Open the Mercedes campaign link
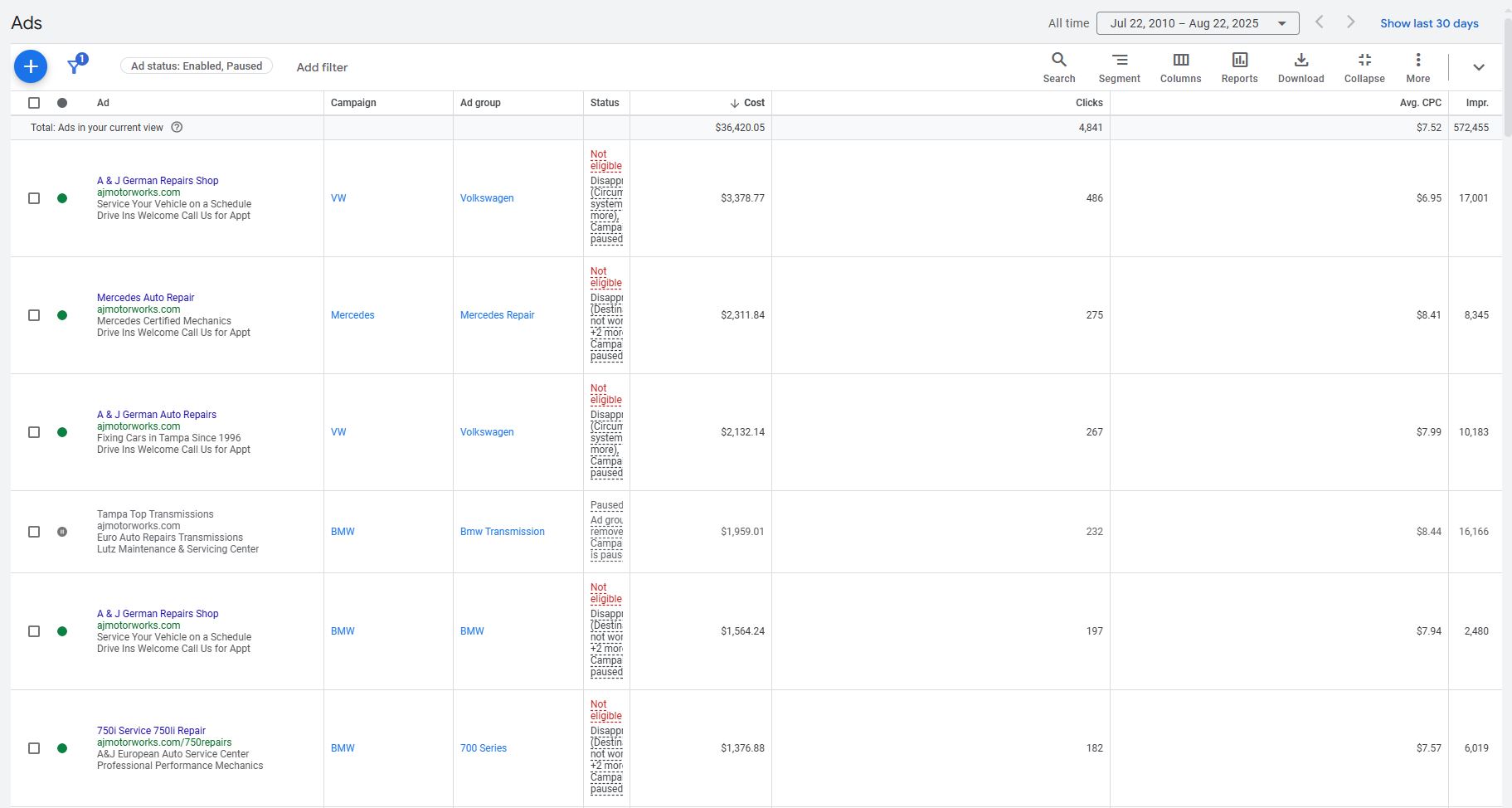The image size is (1512, 808). click(x=352, y=315)
